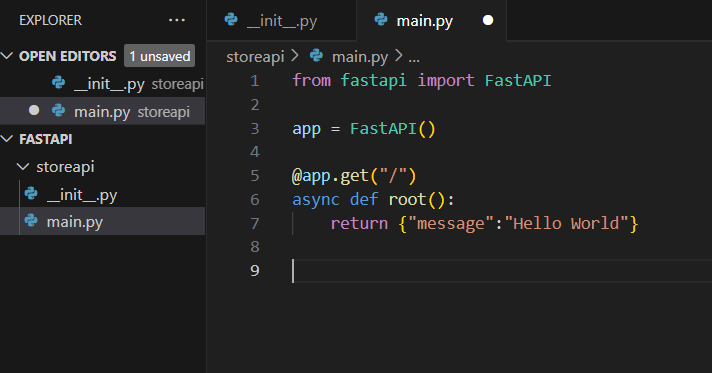Screen dimensions: 712x373
Task: Select the main.py editor tab
Action: 432,20
